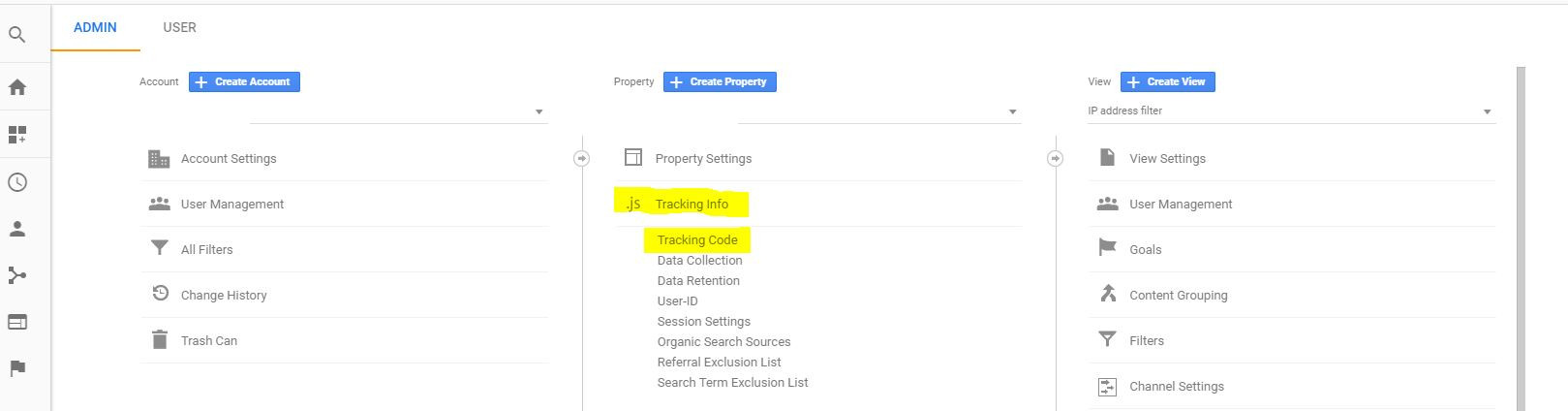Select the ADMIN tab
This screenshot has width=1568, height=411.
(95, 27)
